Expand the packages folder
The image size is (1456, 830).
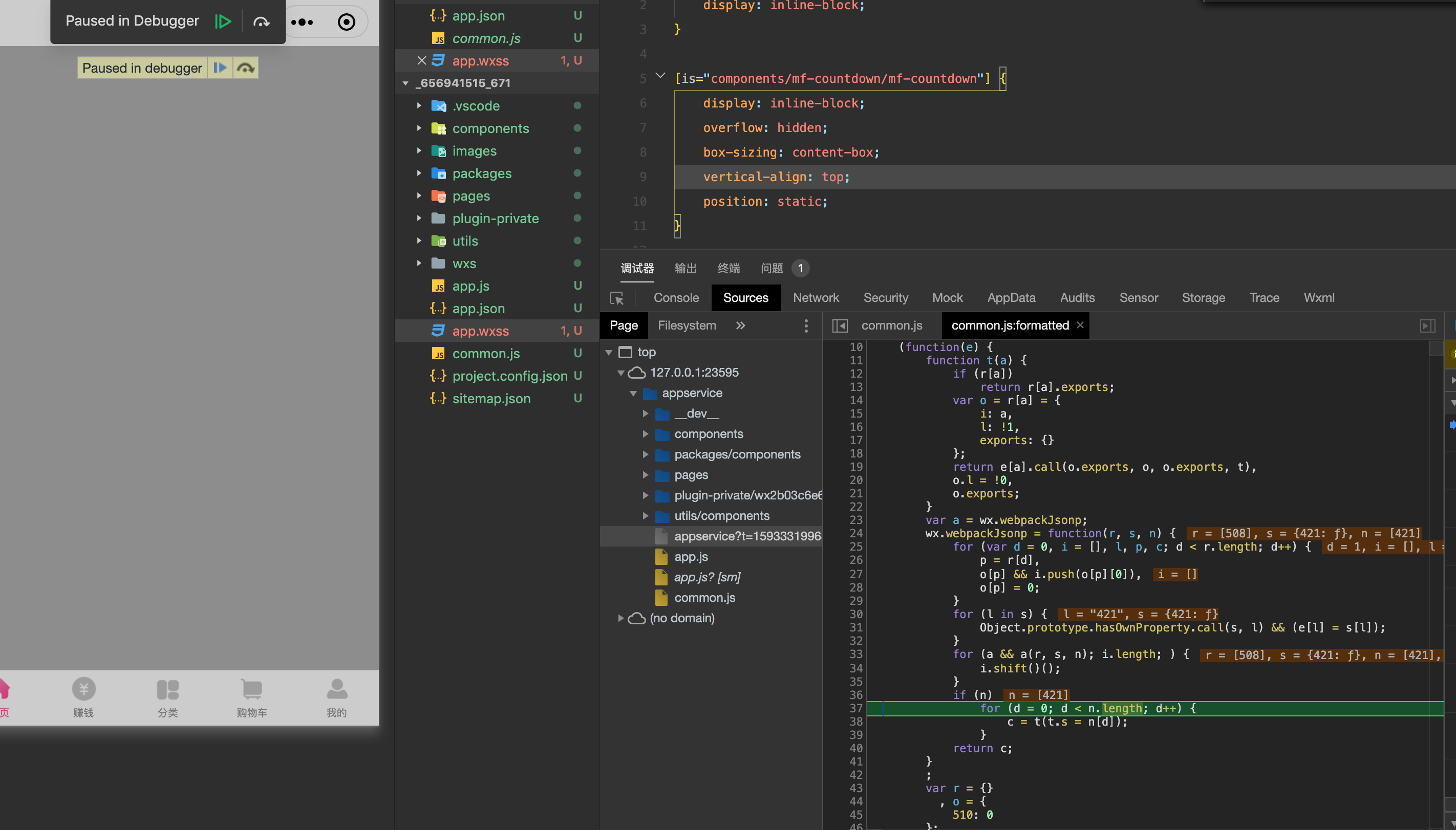419,173
